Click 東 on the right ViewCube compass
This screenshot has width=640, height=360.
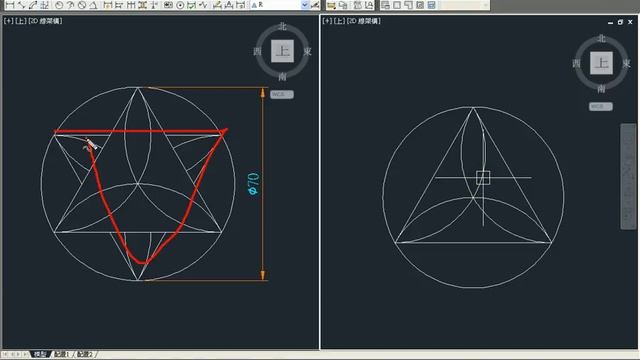(x=627, y=64)
